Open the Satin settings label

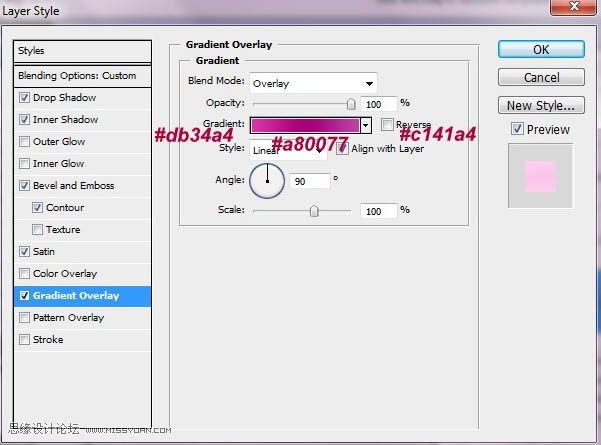44,251
